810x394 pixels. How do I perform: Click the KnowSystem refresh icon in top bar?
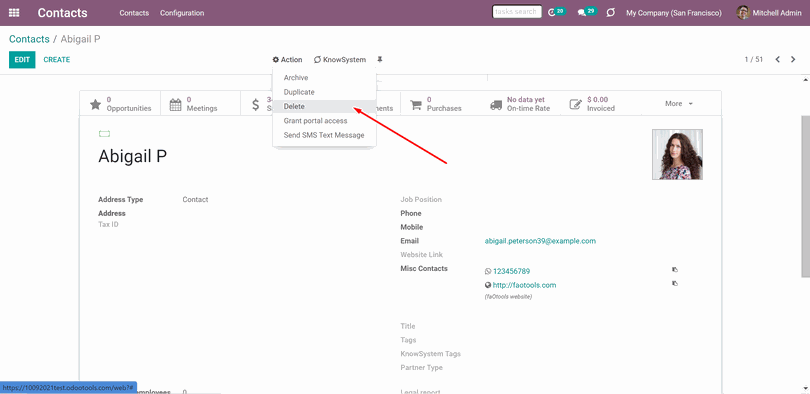tap(611, 13)
